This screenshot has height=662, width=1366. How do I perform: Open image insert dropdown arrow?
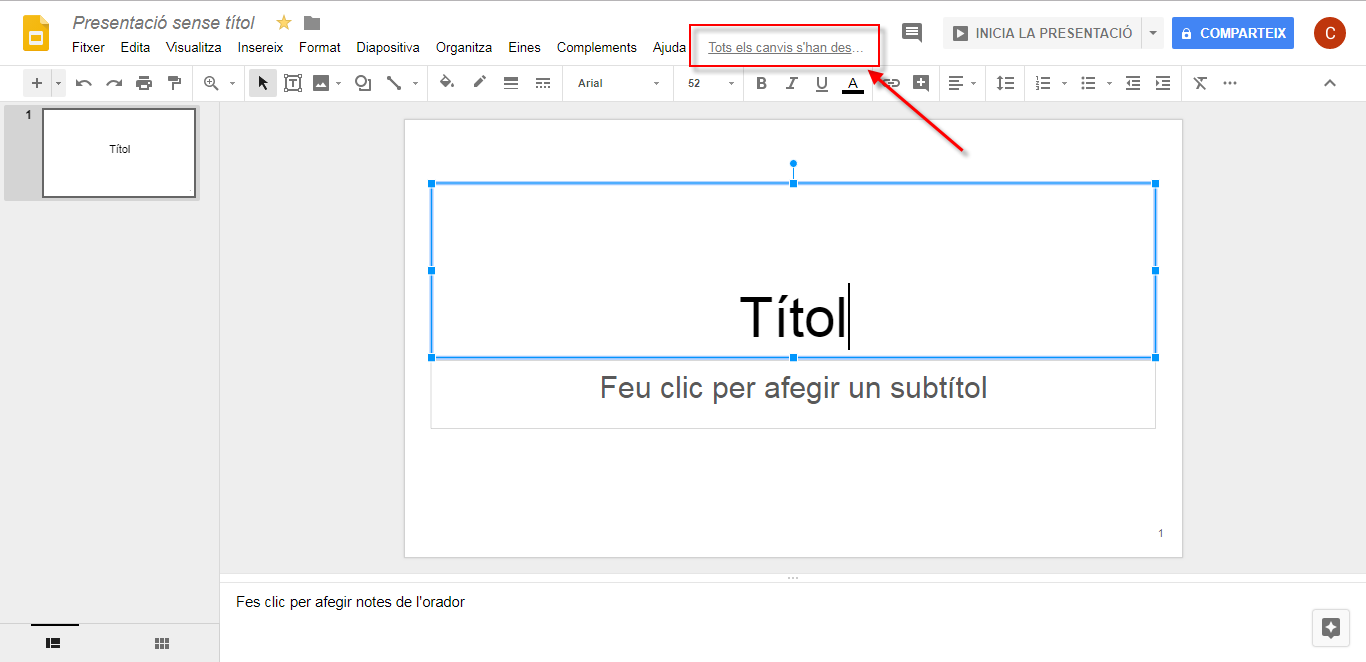pos(339,83)
